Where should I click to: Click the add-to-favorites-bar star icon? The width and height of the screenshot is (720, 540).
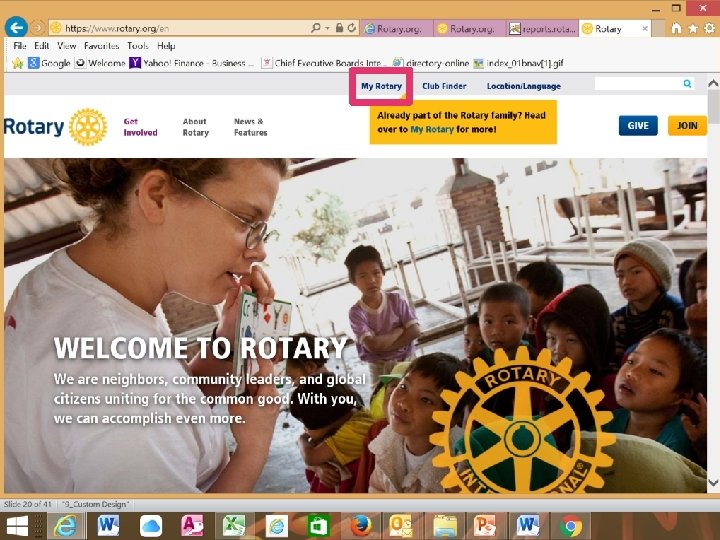tap(17, 63)
